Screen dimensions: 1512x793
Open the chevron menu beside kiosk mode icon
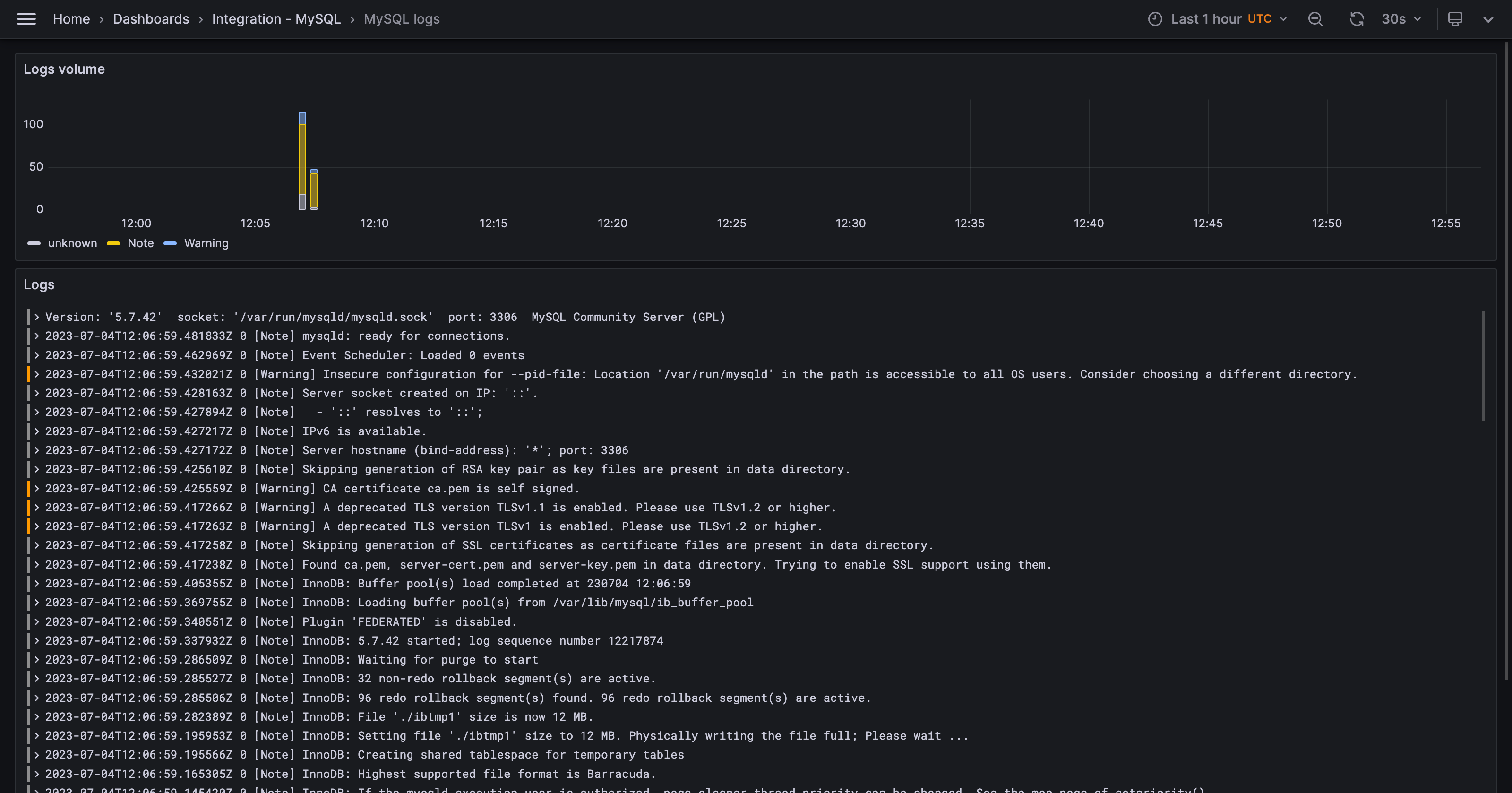click(1489, 19)
